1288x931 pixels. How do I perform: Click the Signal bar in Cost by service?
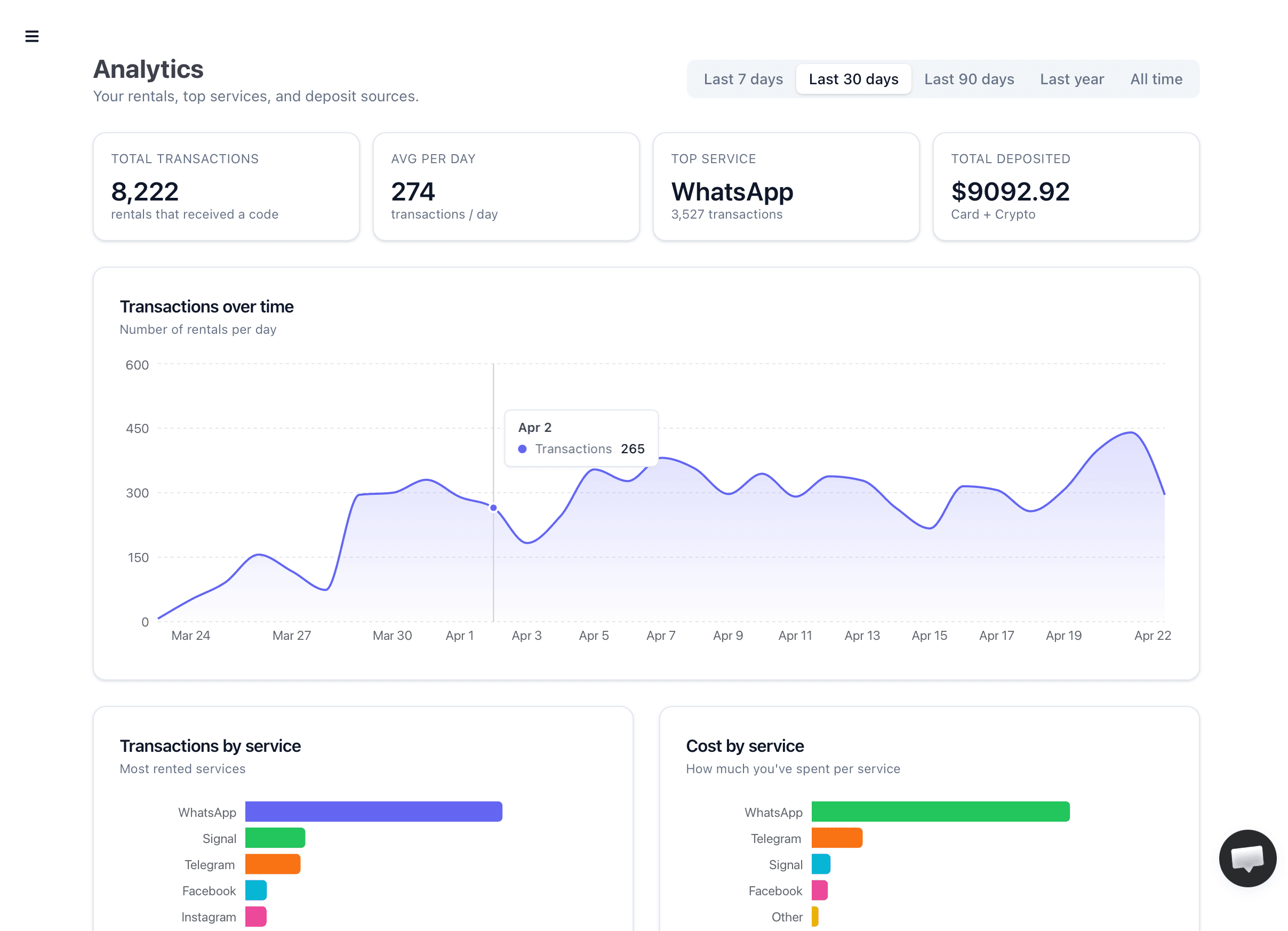[822, 864]
